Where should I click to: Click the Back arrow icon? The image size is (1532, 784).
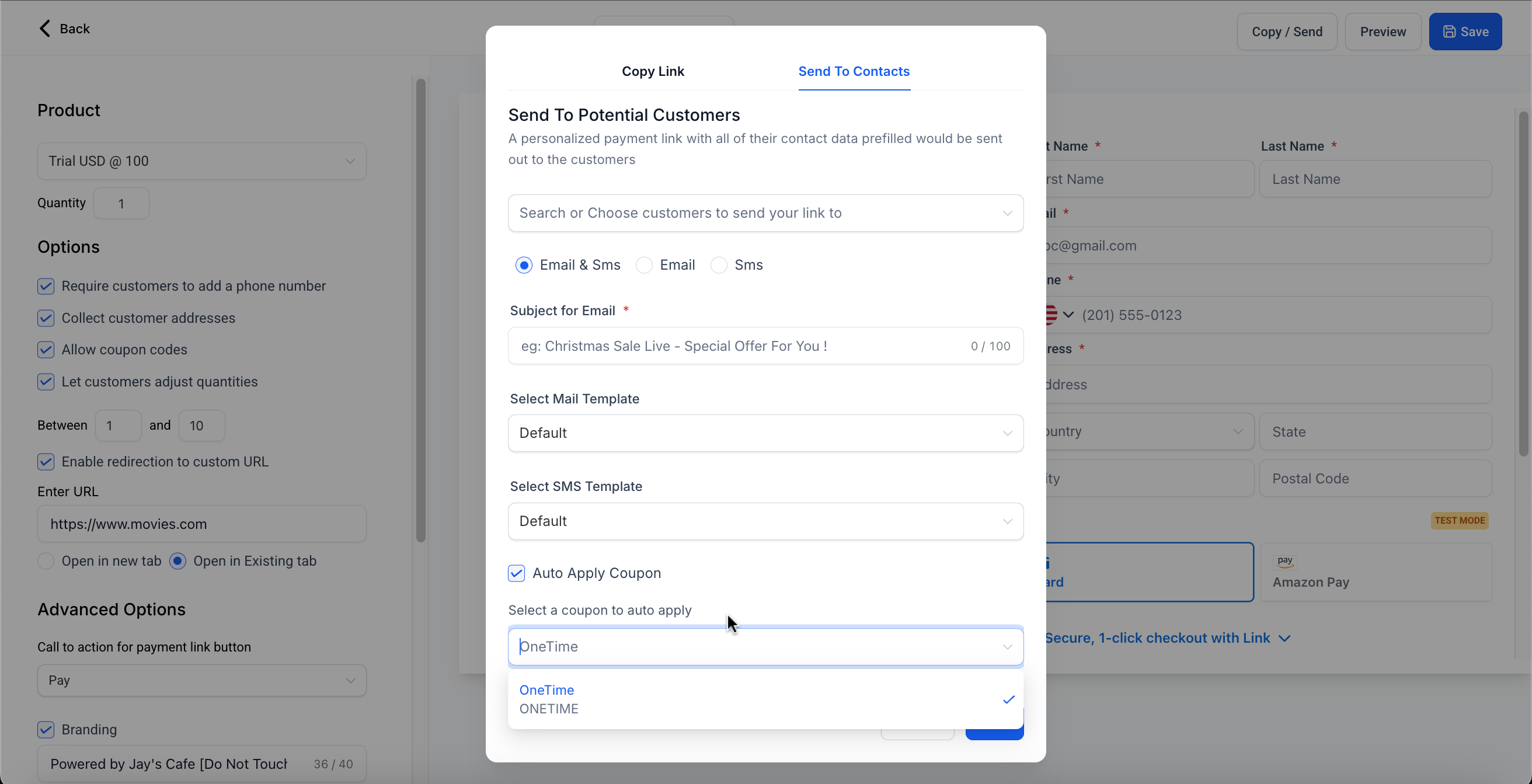44,29
